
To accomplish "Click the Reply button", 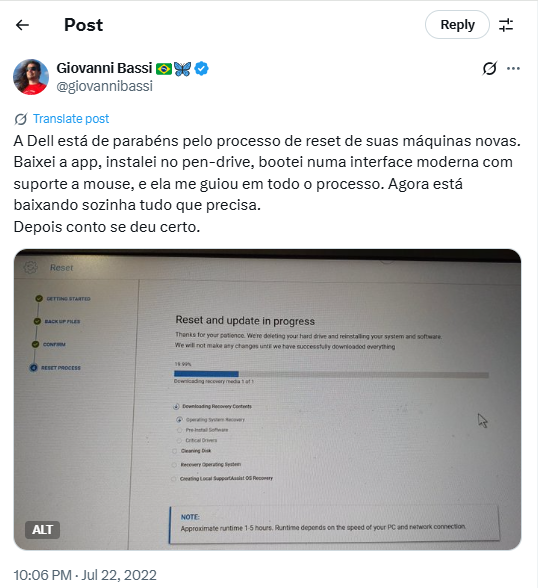I will tap(457, 25).
